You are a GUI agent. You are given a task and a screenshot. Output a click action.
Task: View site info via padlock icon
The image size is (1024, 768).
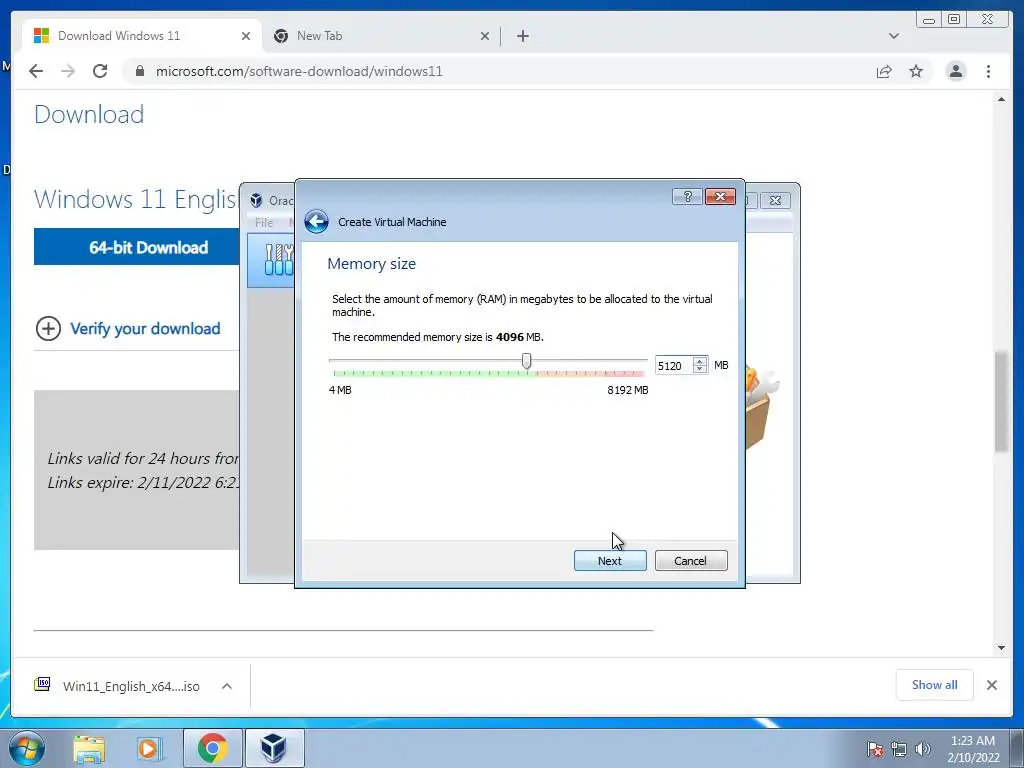pos(139,71)
